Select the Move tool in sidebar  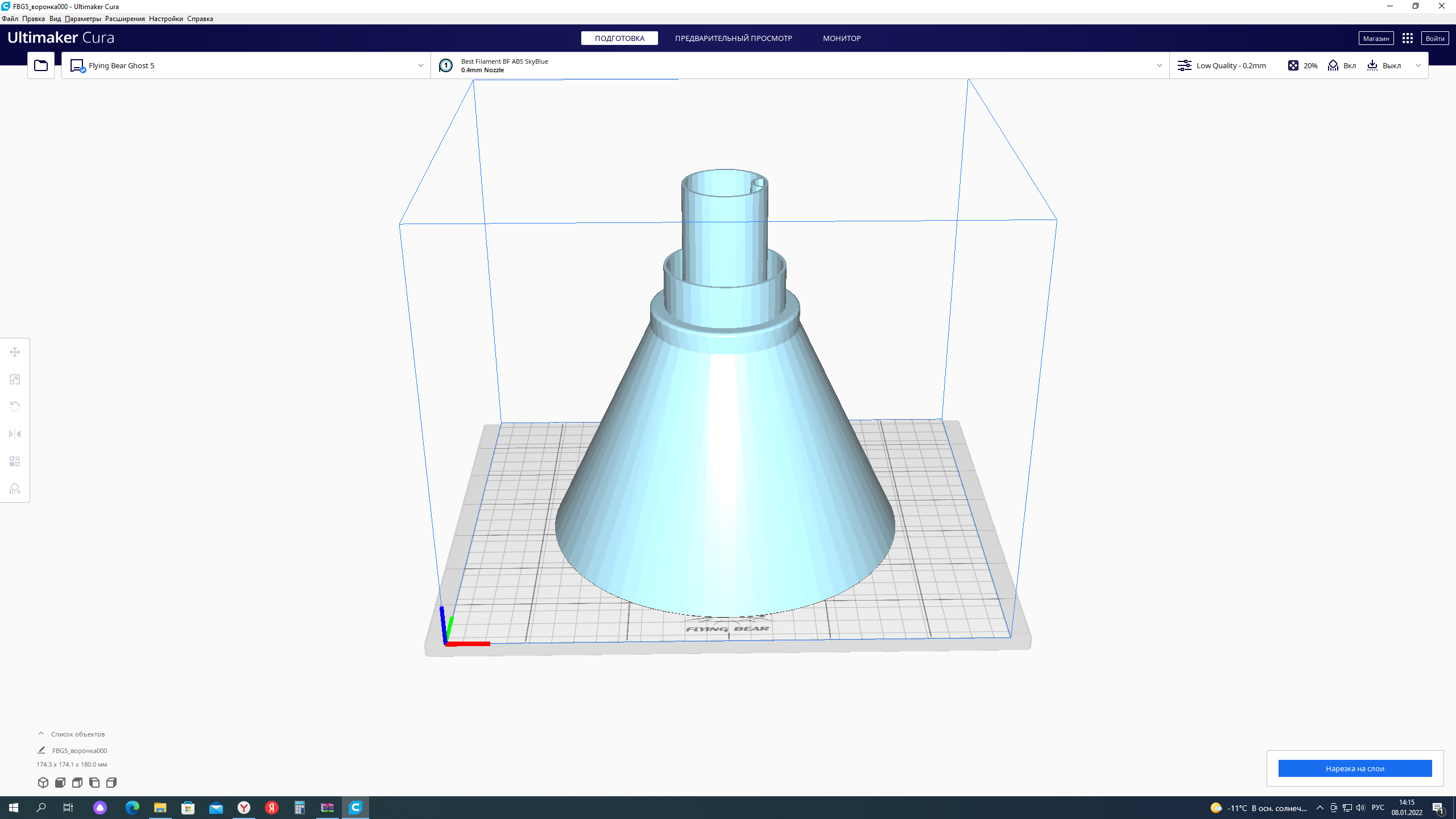click(15, 352)
